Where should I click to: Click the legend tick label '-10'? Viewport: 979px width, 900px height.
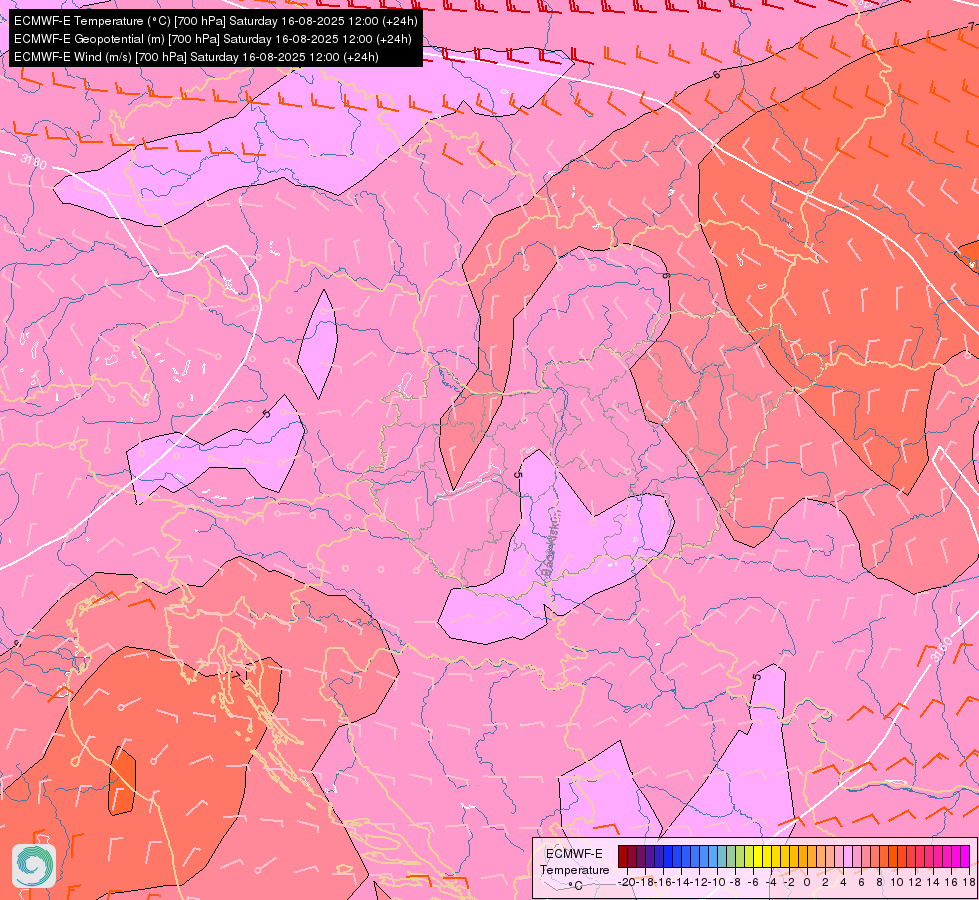coord(718,883)
